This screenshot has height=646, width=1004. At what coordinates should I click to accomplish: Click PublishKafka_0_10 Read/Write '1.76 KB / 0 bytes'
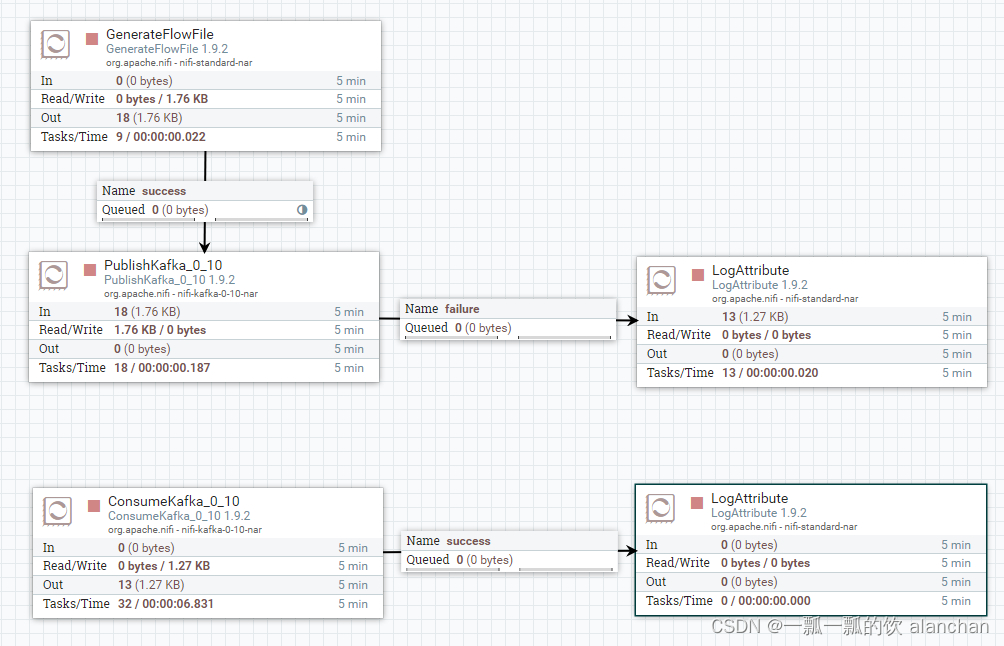[160, 330]
